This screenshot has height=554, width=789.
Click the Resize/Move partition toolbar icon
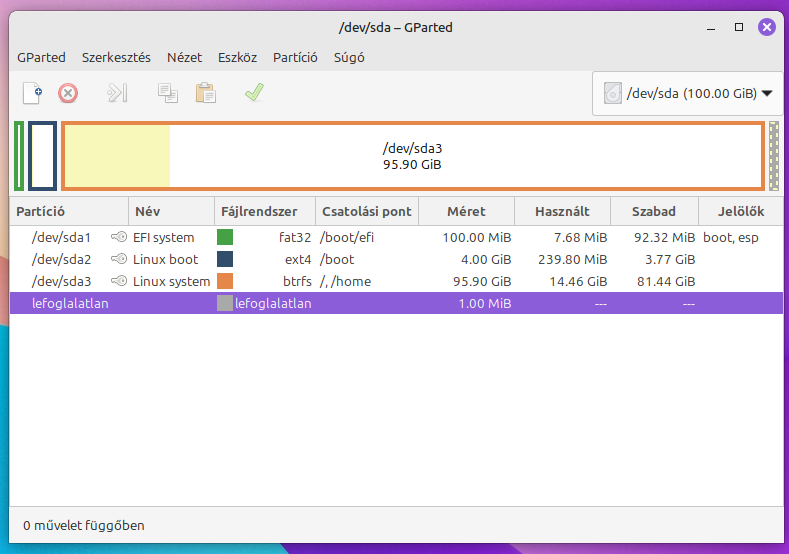click(x=117, y=93)
